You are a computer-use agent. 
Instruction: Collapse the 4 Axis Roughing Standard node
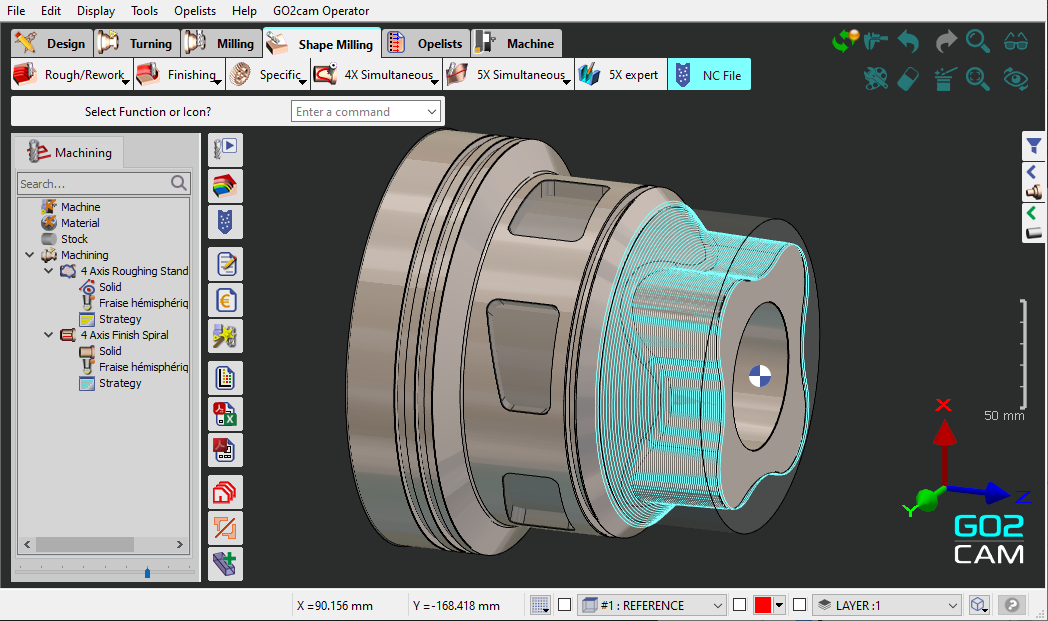[x=49, y=271]
